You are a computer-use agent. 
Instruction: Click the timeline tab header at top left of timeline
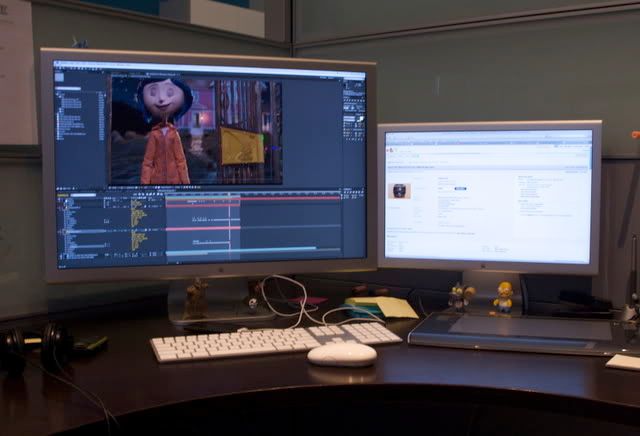point(70,194)
